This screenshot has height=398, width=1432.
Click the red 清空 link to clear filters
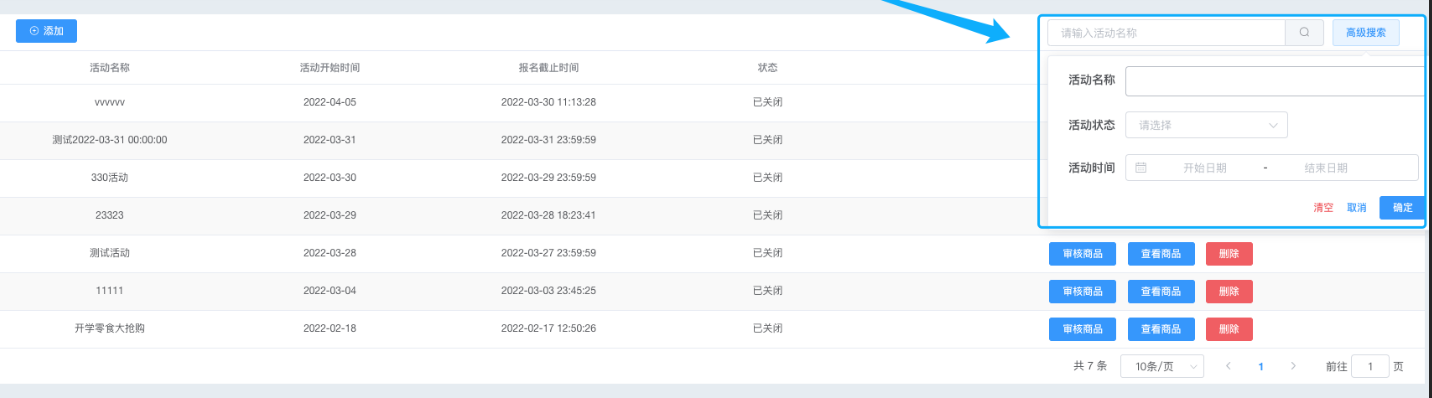pos(1323,207)
